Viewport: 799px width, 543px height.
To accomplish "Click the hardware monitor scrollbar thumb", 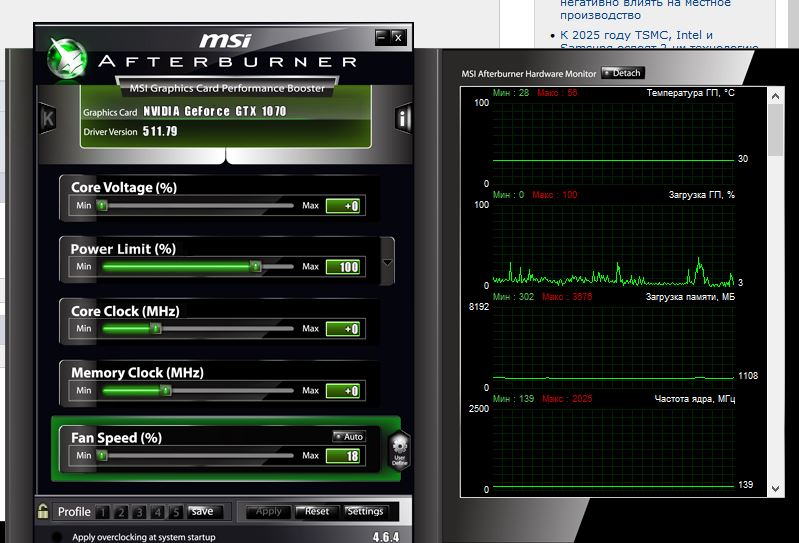I will [x=776, y=130].
